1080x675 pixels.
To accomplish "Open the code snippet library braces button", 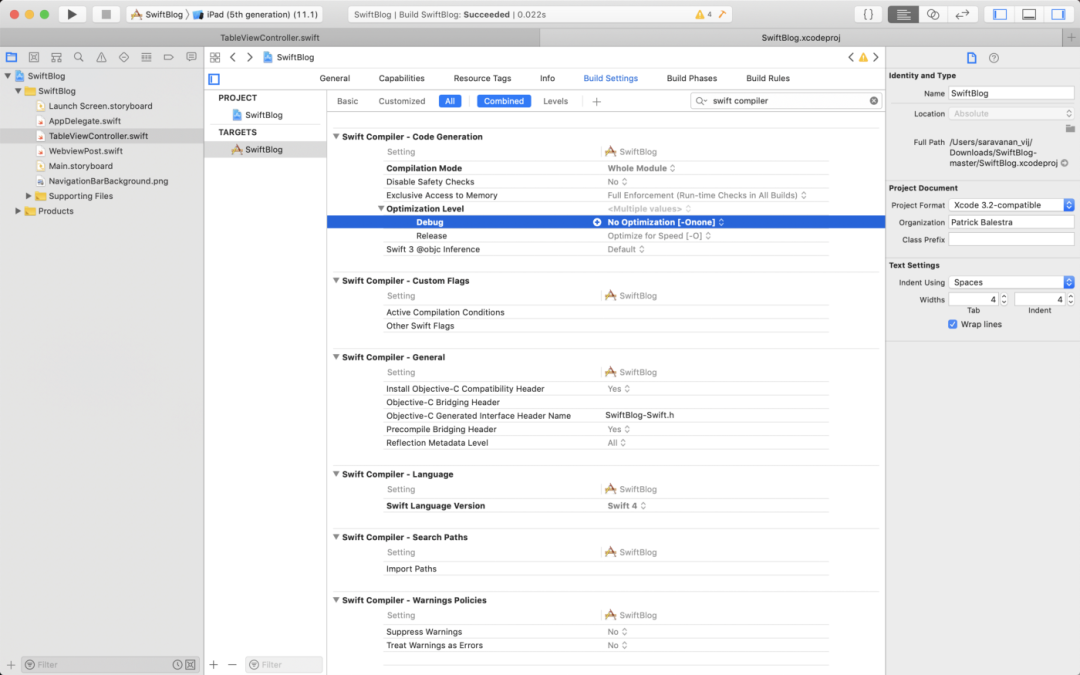I will click(x=868, y=14).
